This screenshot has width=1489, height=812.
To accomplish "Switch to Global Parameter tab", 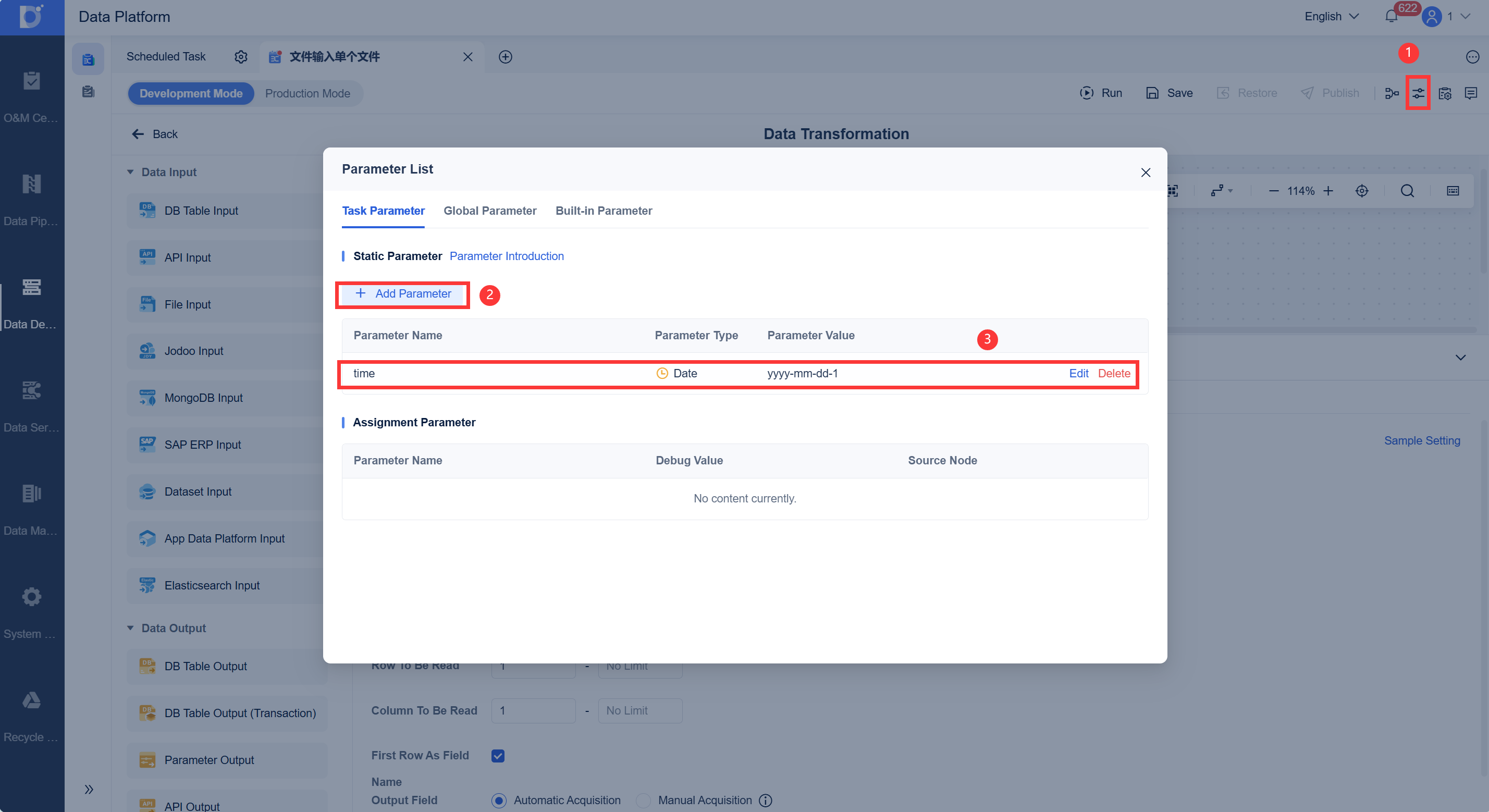I will click(489, 211).
